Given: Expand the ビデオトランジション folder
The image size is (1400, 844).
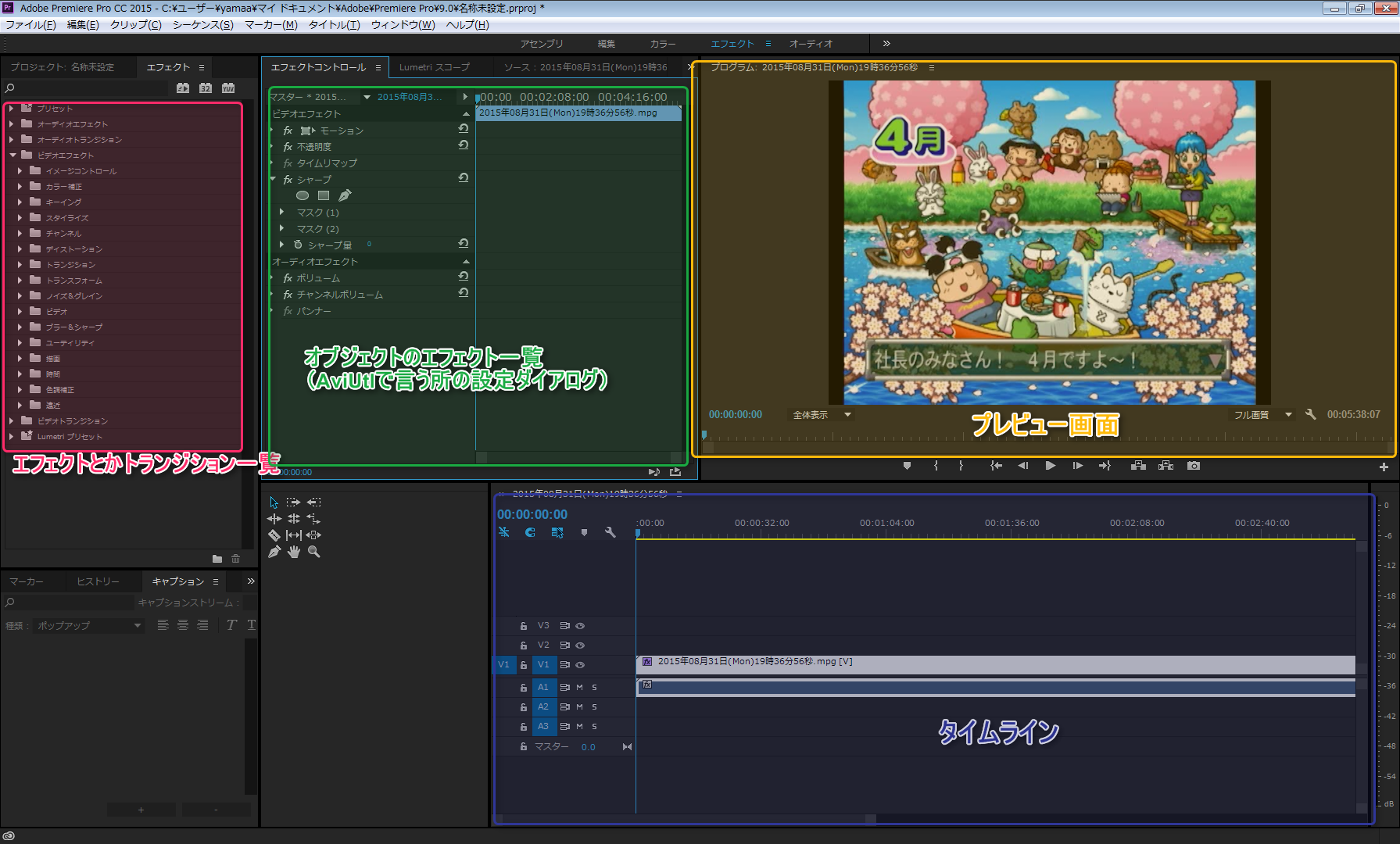Looking at the screenshot, I should coord(12,421).
